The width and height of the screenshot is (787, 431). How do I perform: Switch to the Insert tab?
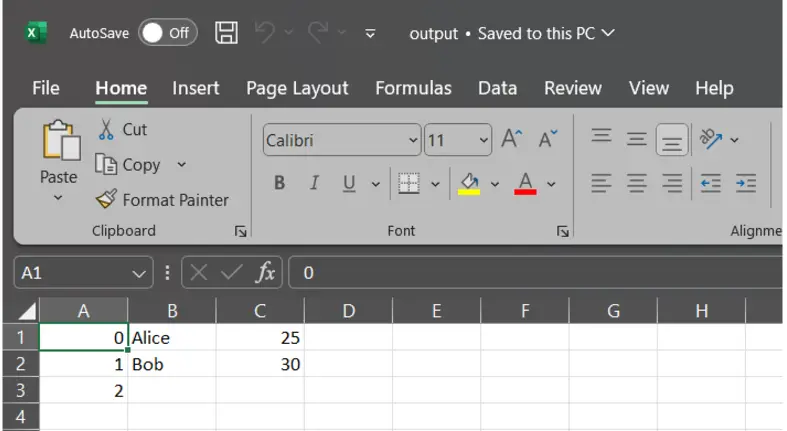tap(196, 88)
